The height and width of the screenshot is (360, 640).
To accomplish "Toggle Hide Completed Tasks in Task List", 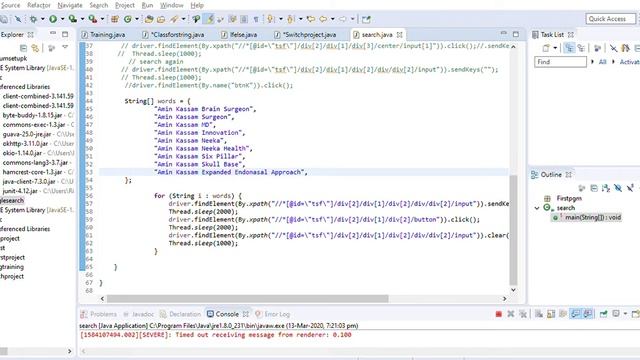I will pos(613,48).
